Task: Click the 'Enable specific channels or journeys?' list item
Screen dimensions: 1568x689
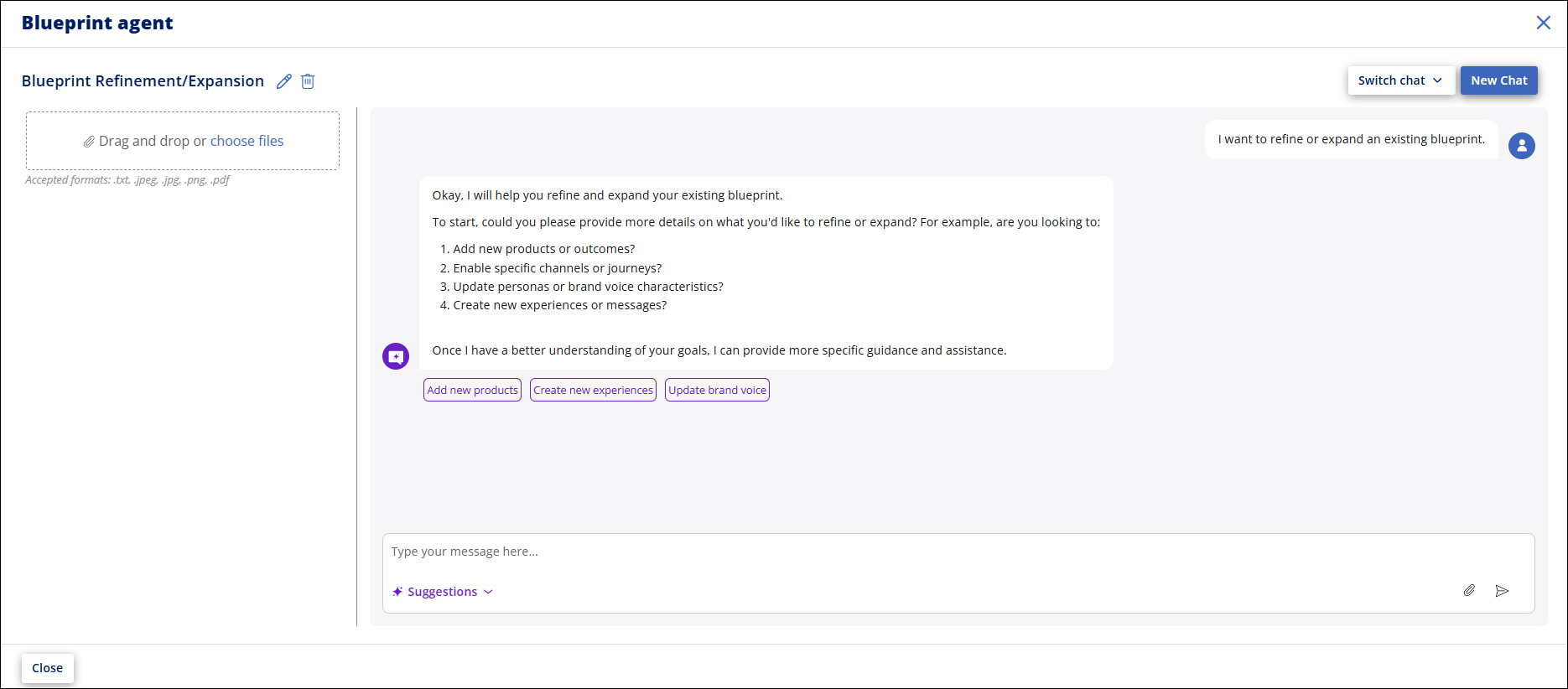Action: pos(557,268)
